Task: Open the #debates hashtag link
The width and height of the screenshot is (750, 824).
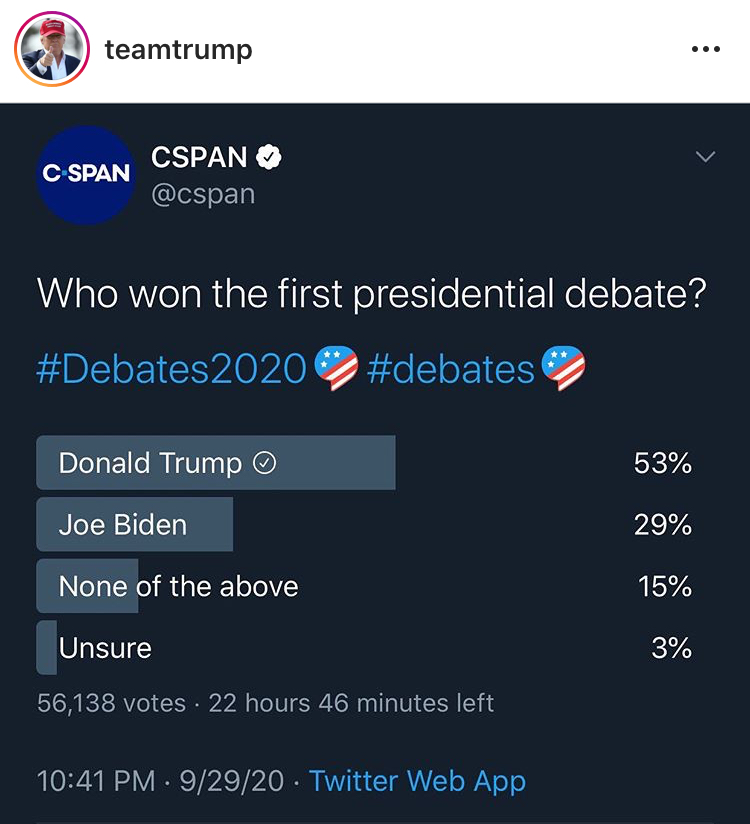Action: click(x=451, y=369)
